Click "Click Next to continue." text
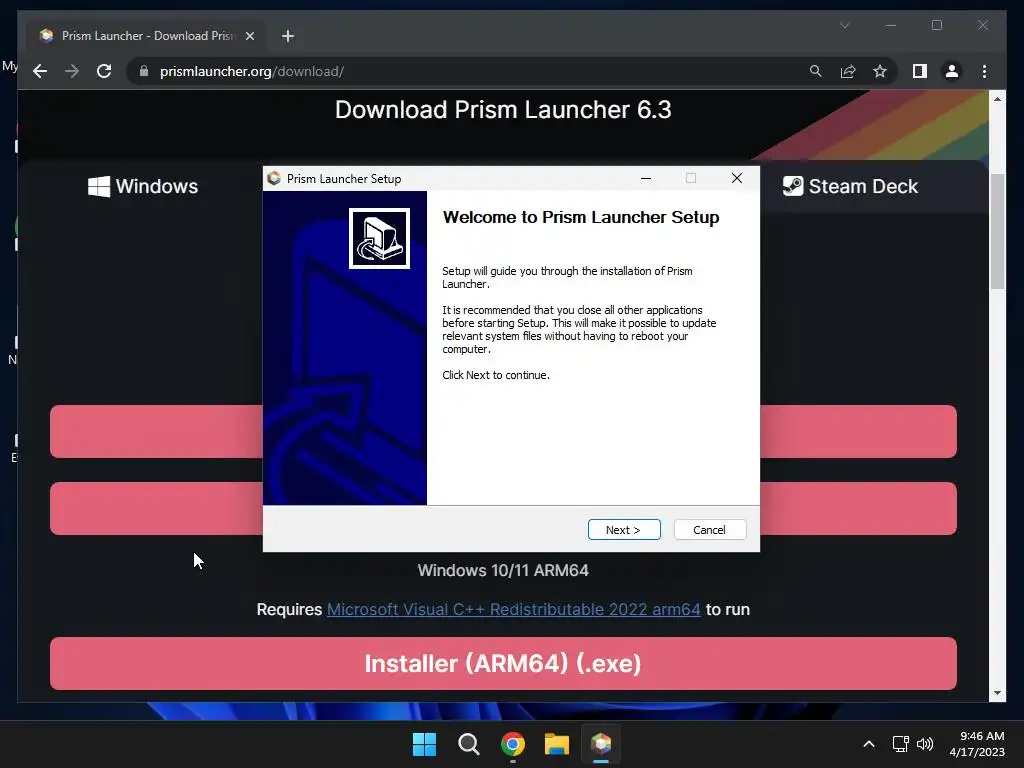1024x768 pixels. pyautogui.click(x=496, y=375)
